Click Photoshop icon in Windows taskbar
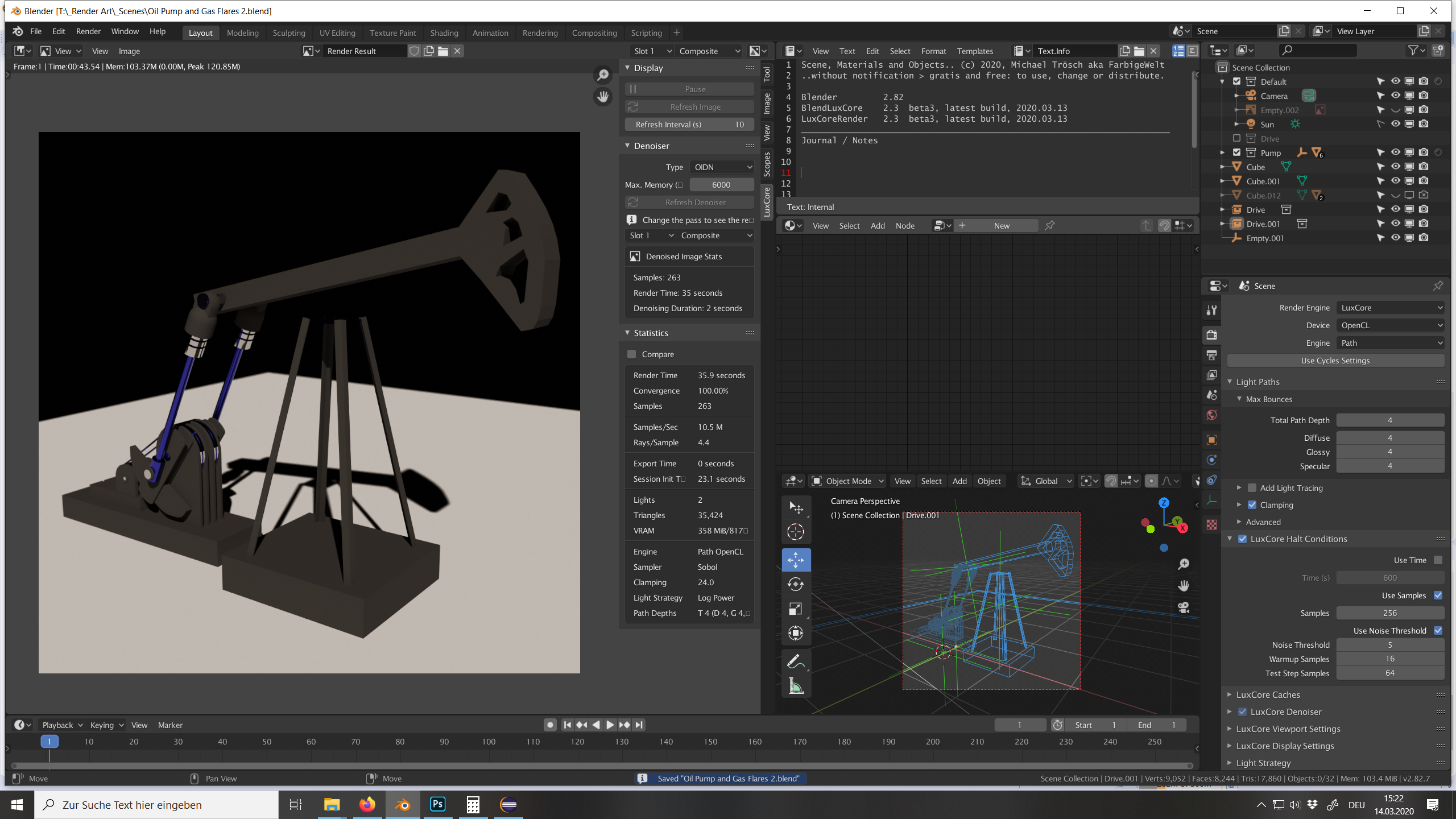 (437, 804)
